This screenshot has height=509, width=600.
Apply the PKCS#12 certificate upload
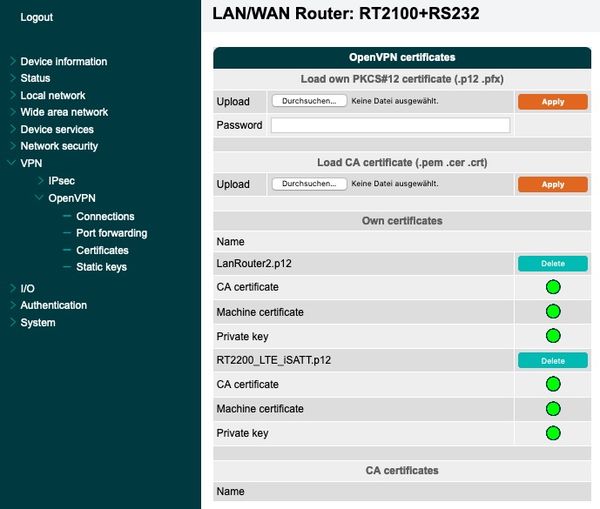pyautogui.click(x=553, y=102)
